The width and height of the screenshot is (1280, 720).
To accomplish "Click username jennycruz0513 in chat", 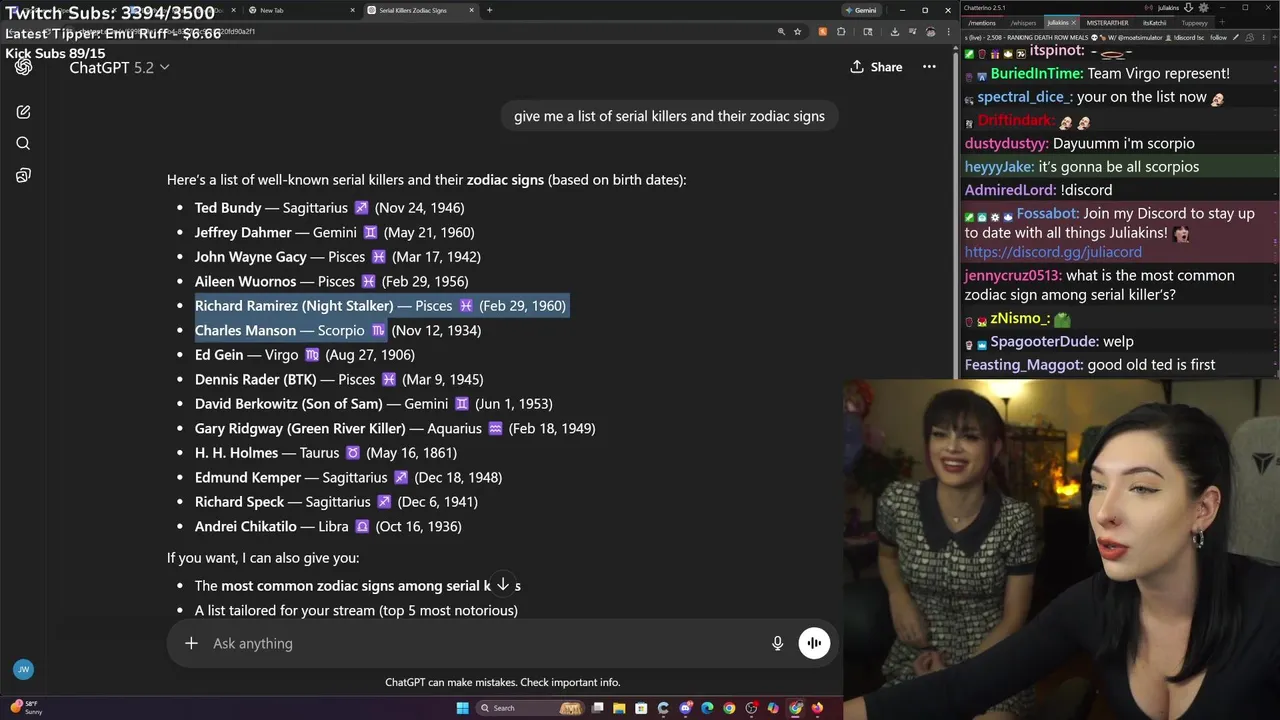I will [1013, 275].
